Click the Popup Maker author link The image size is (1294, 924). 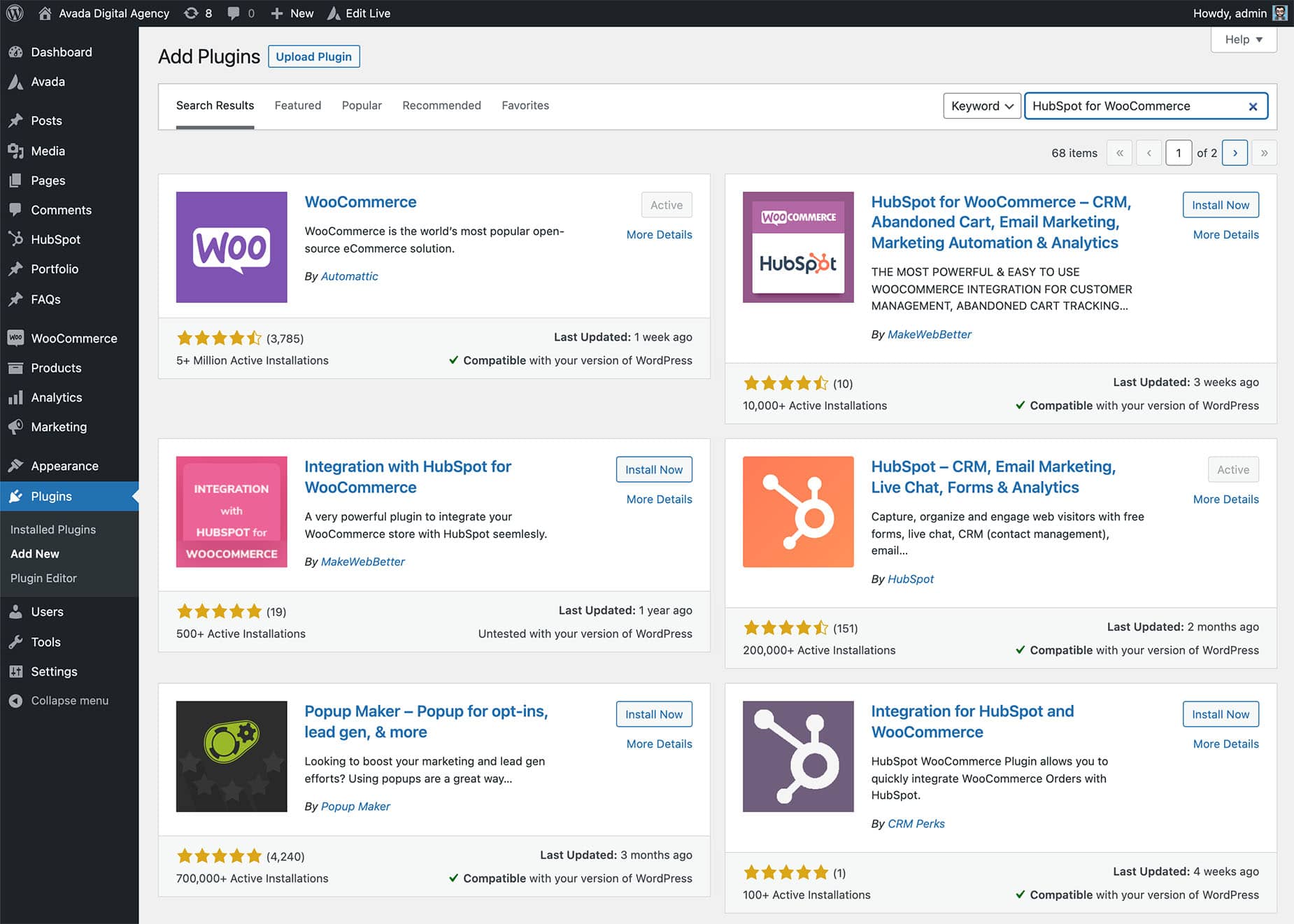point(355,806)
